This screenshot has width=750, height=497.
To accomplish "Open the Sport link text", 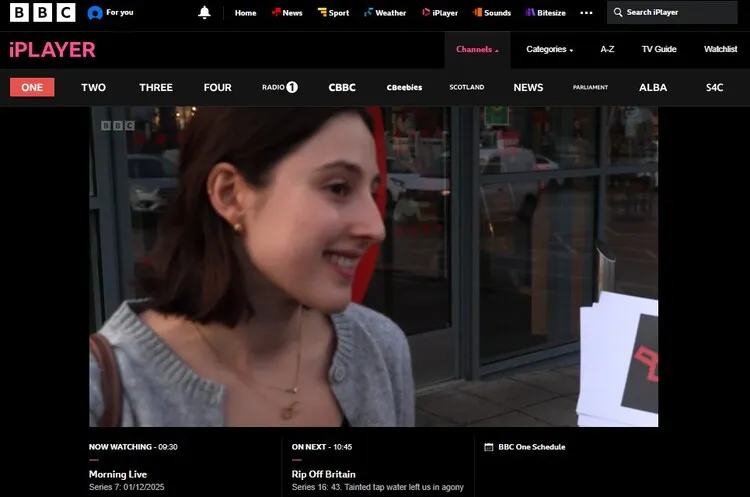I will pyautogui.click(x=339, y=13).
